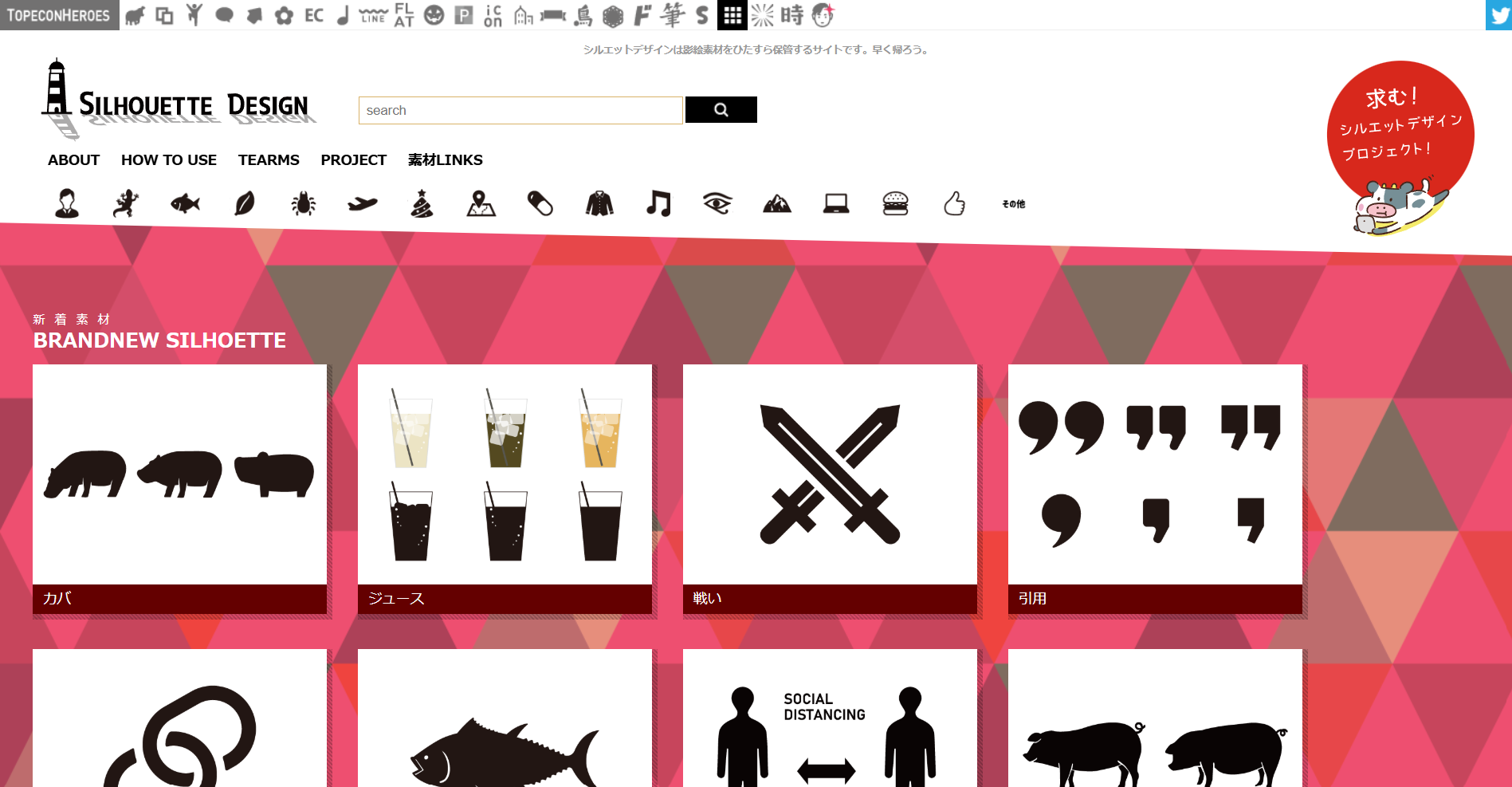
Task: Click the その他 (other) category link
Action: tap(1014, 204)
